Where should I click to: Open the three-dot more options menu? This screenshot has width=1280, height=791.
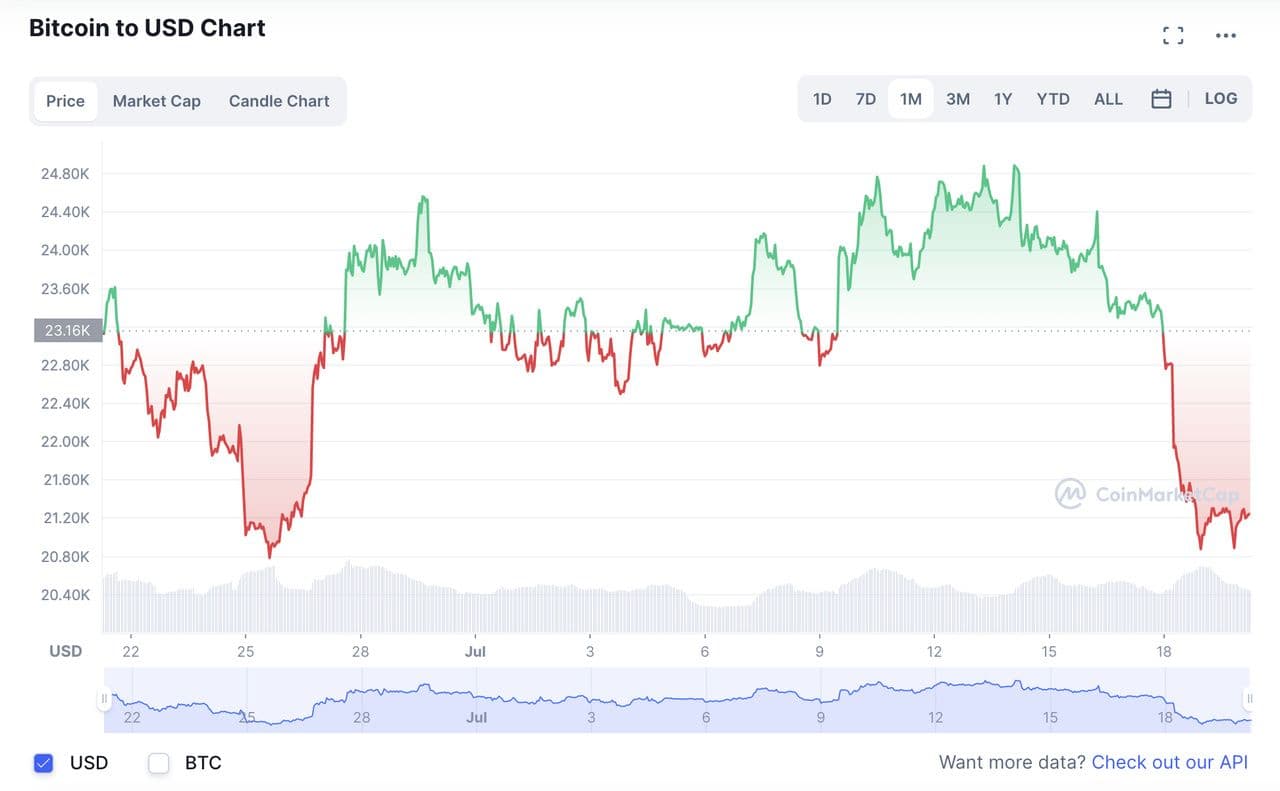pyautogui.click(x=1226, y=36)
